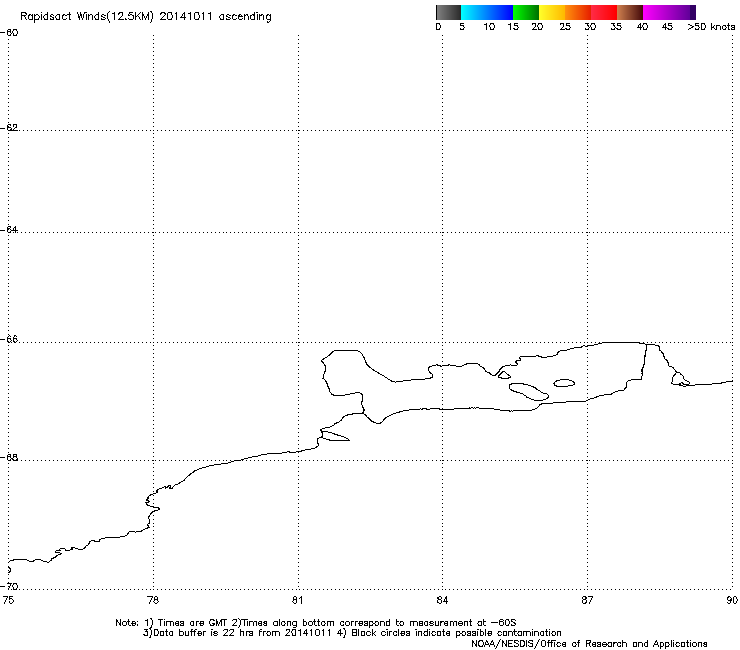Viewport: 740px width, 650px height.
Task: Click the brown 35-40 knots color band
Action: (630, 12)
